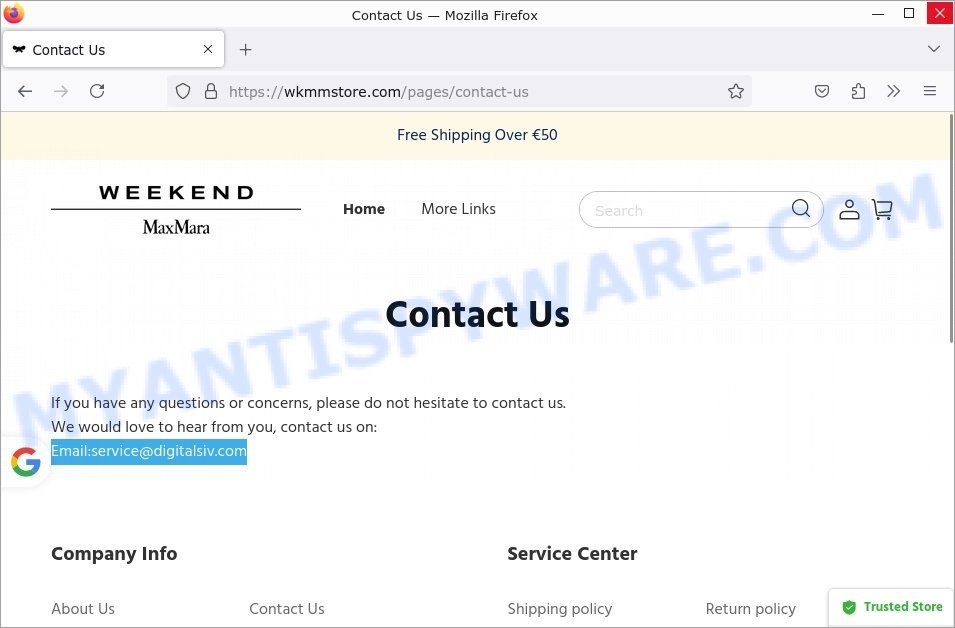
Task: Open the About Us footer link
Action: (83, 609)
